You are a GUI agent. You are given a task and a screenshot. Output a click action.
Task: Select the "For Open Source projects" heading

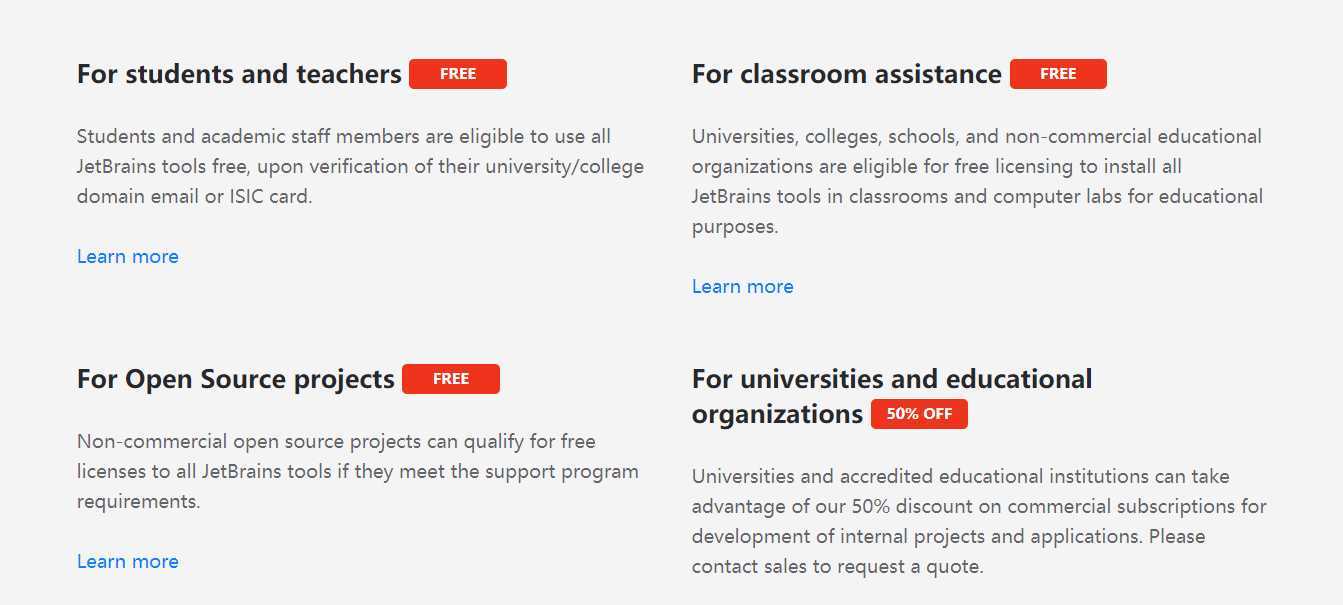(x=235, y=379)
